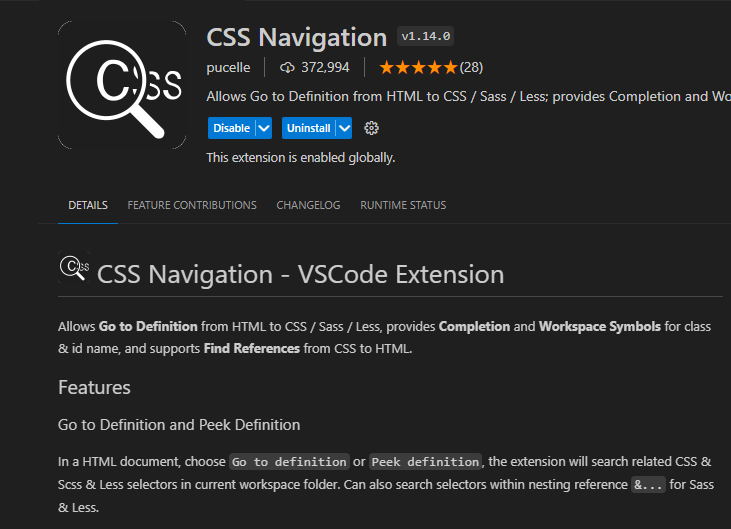
Task: Click the (28) ratings count
Action: 471,68
